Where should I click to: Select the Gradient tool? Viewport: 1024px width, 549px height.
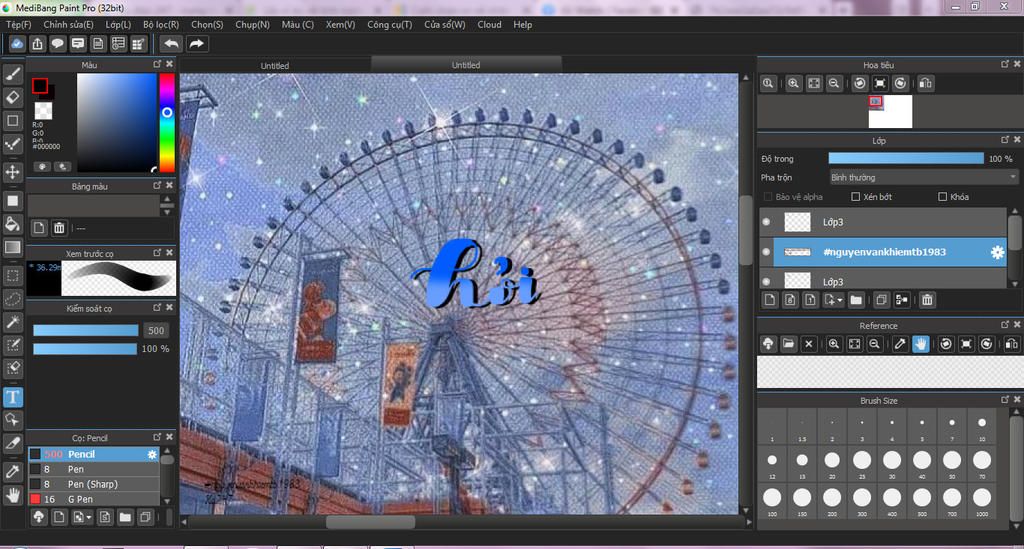coord(12,247)
